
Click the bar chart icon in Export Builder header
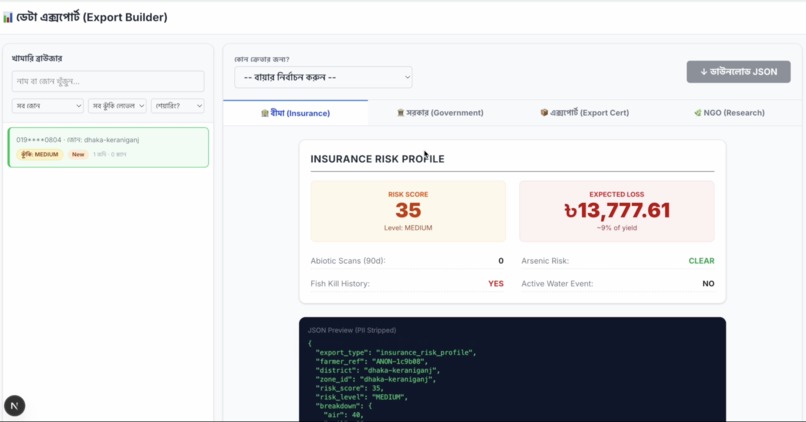click(x=8, y=17)
